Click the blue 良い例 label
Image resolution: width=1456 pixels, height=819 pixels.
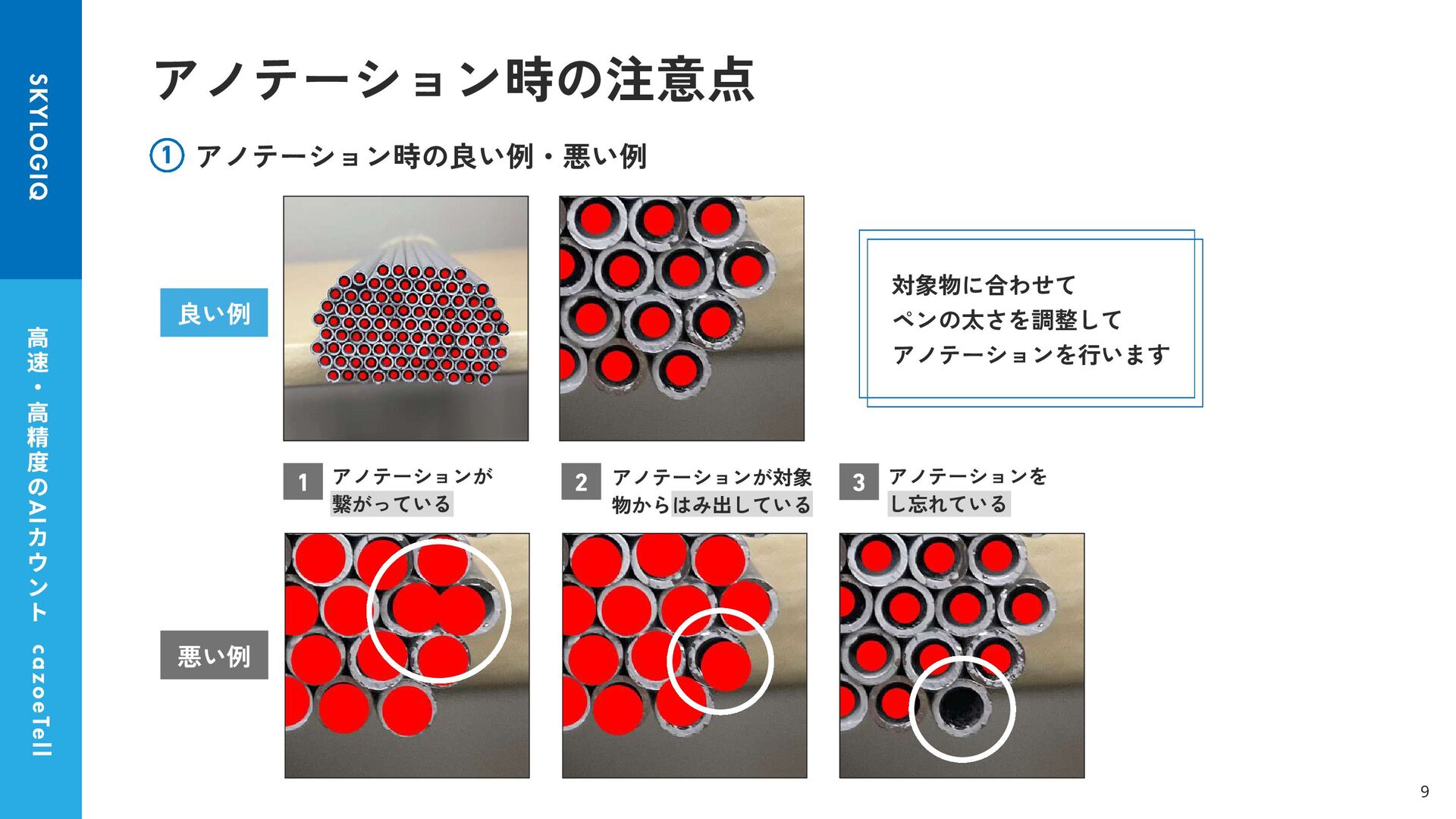[214, 312]
